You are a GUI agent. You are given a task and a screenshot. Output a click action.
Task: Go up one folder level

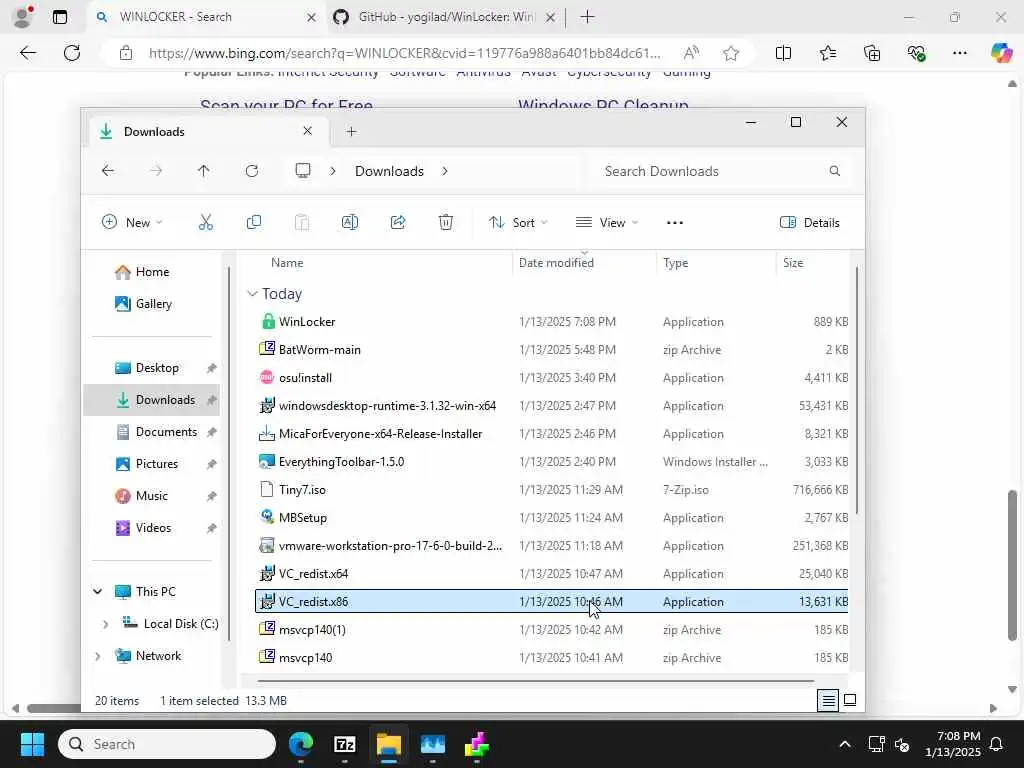(x=204, y=171)
